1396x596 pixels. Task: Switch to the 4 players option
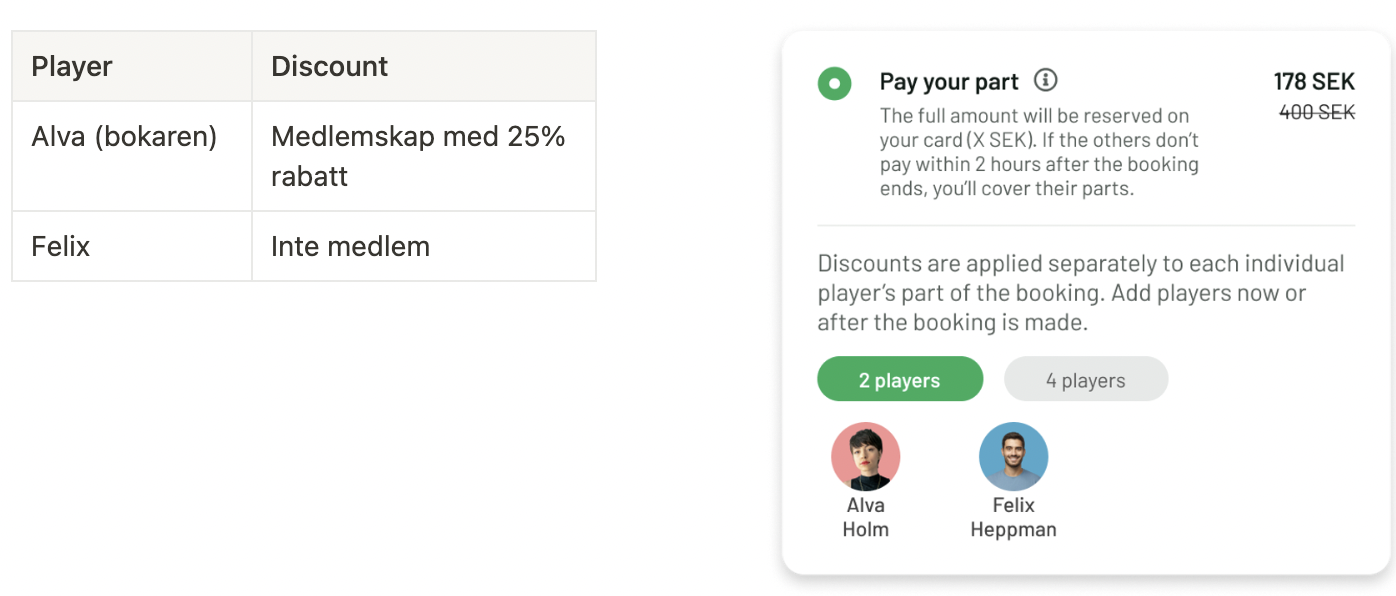[1085, 380]
